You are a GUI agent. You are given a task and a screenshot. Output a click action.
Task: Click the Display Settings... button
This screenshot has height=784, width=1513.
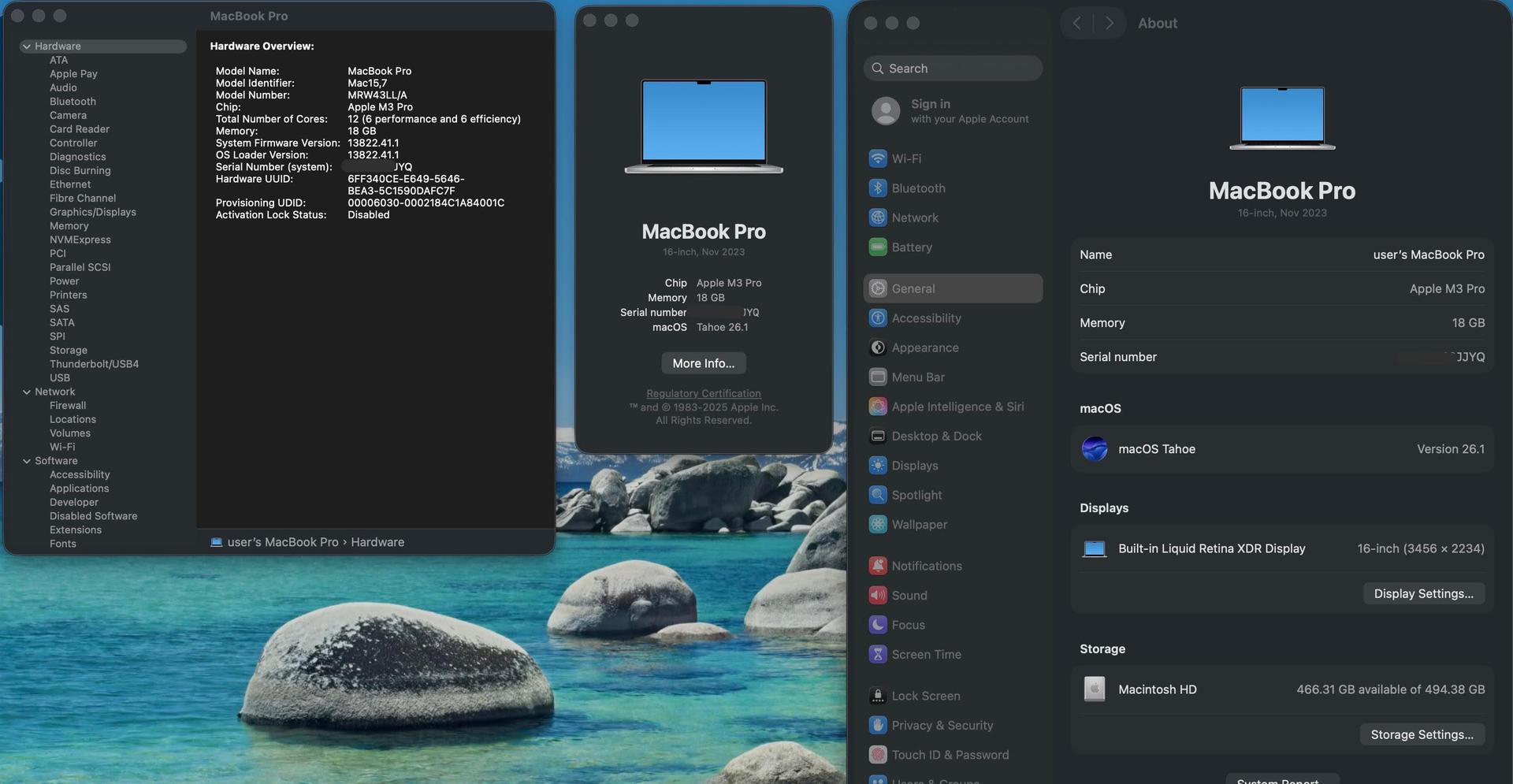coord(1423,594)
